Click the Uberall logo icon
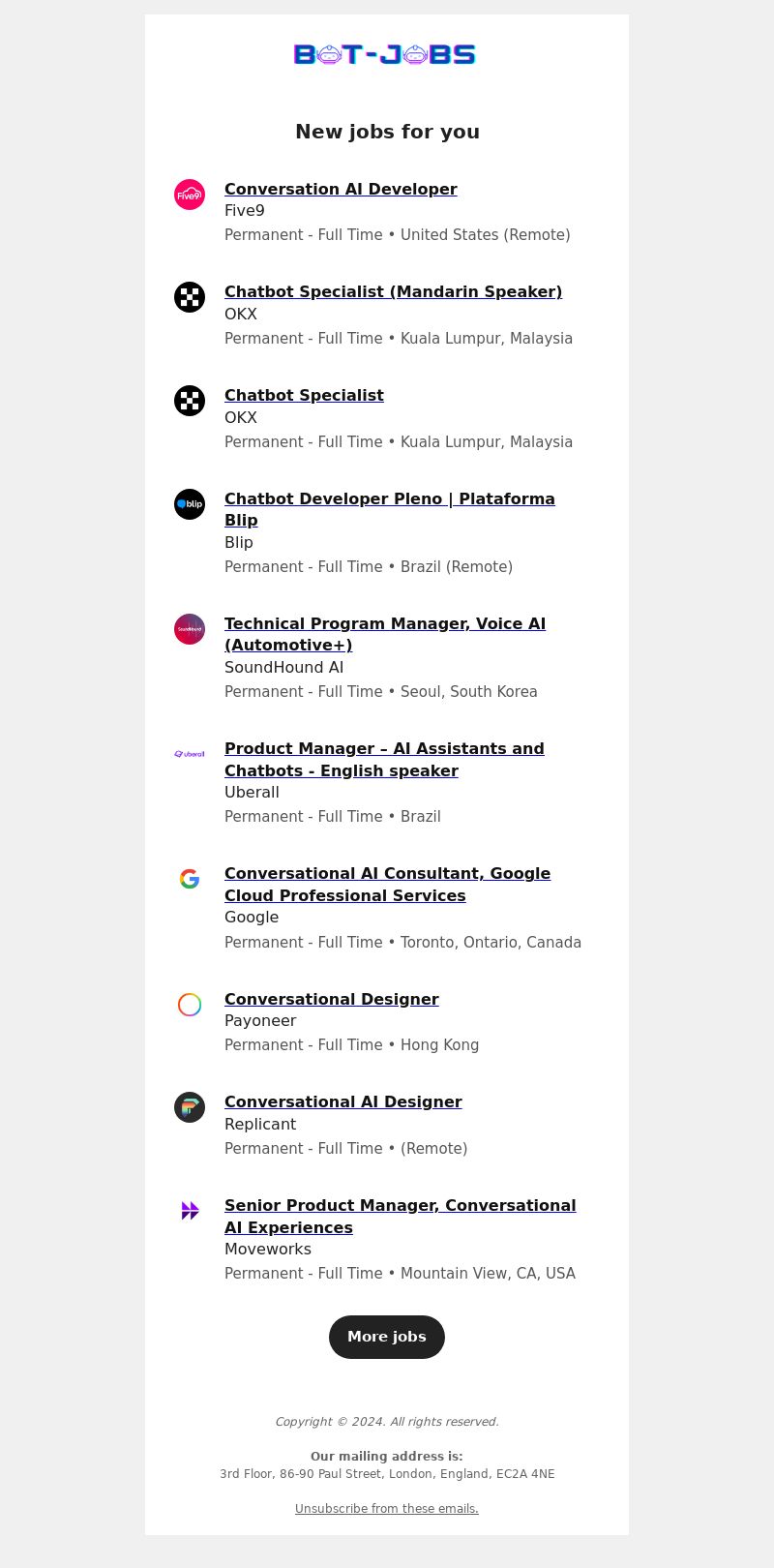 (190, 754)
